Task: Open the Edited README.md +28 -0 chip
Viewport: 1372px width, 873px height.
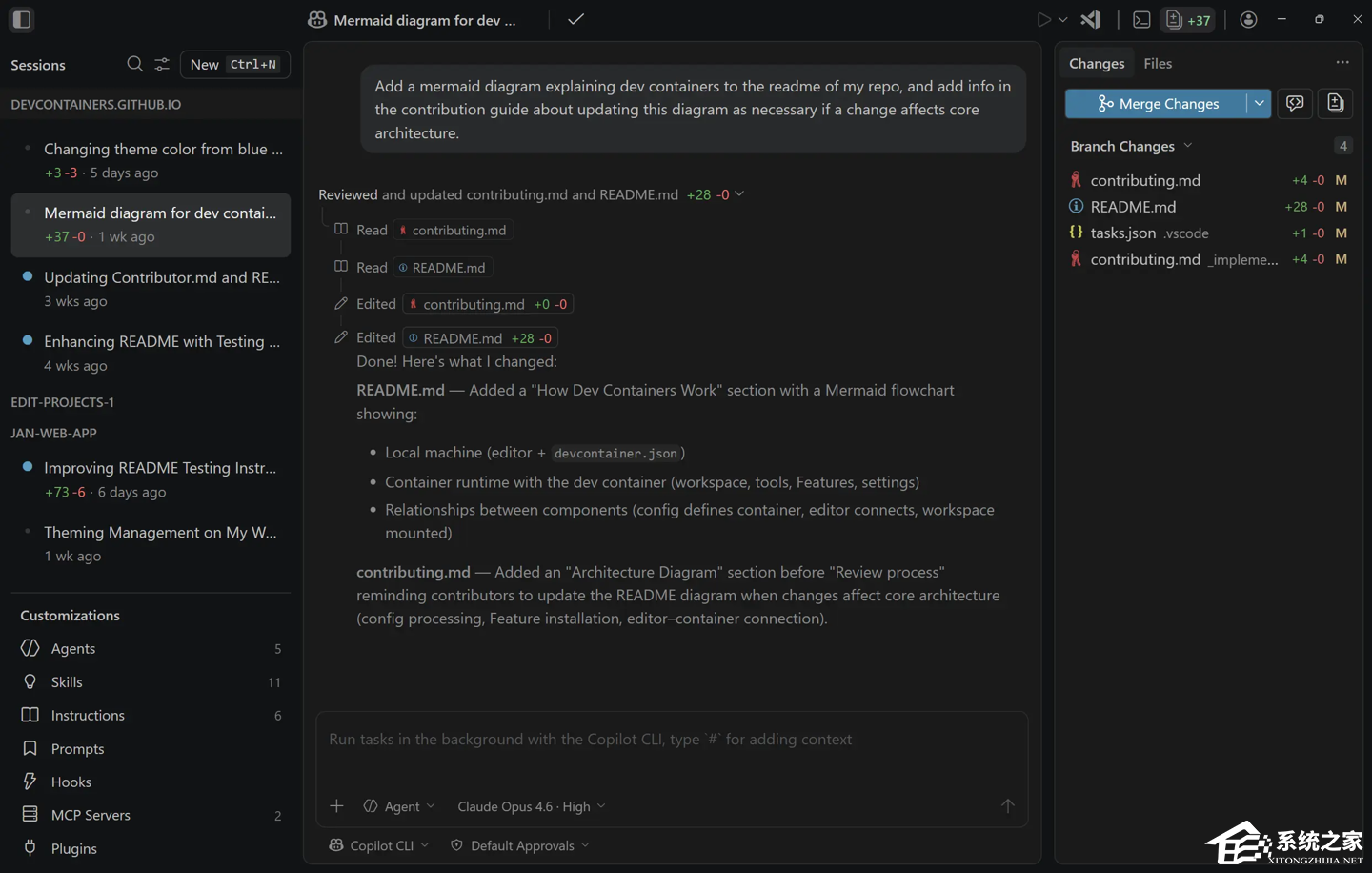Action: (480, 338)
